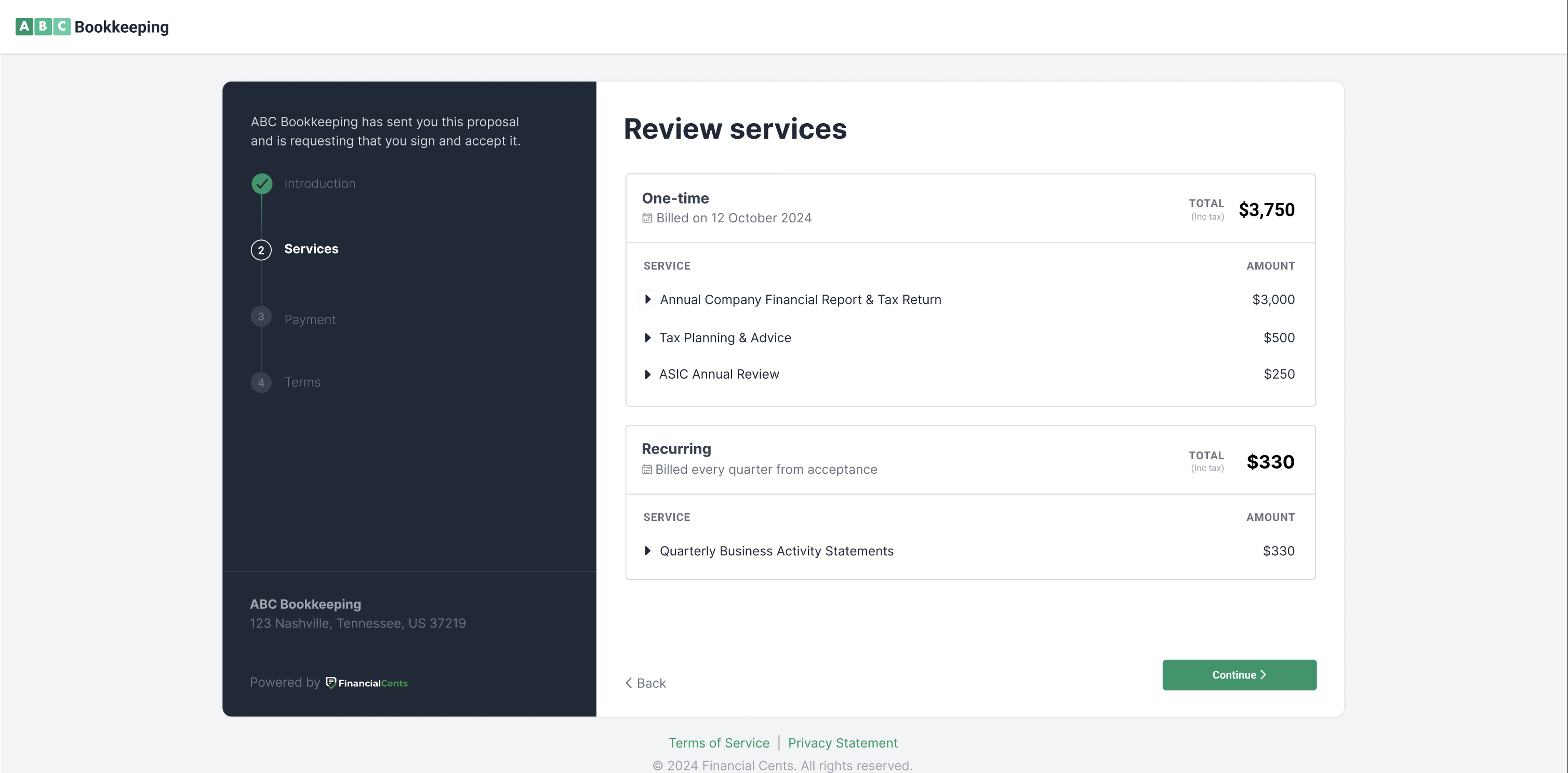This screenshot has height=773, width=1568.
Task: Click step 4 circle for Terms
Action: (x=261, y=382)
